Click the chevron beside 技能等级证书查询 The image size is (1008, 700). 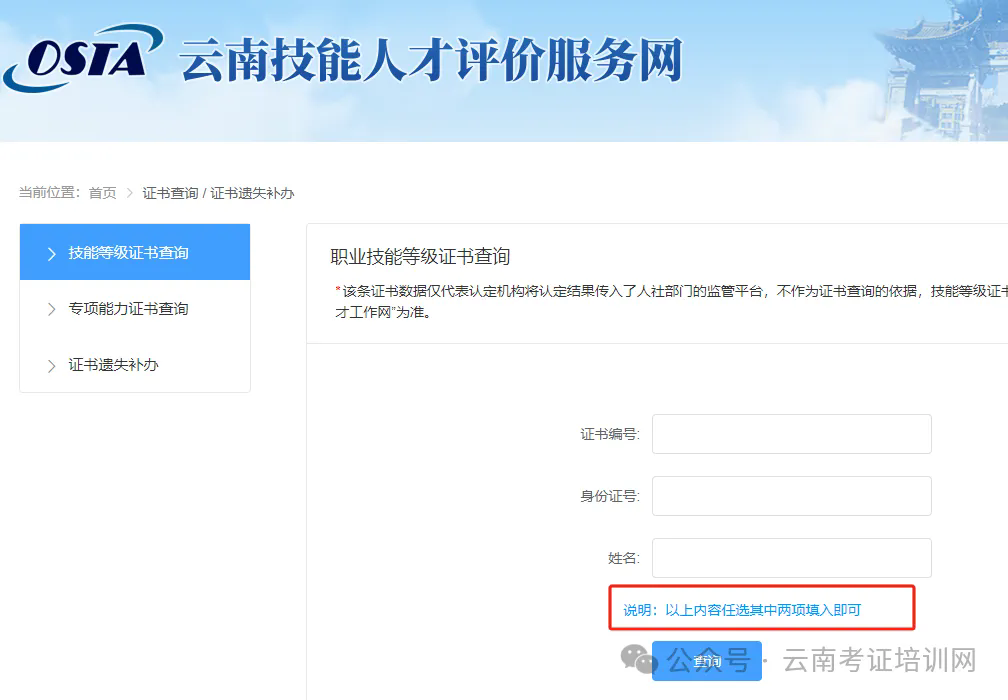52,254
